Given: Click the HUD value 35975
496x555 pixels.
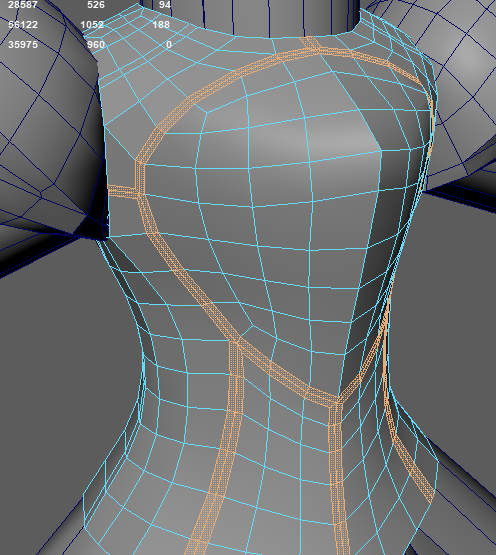Looking at the screenshot, I should [x=23, y=45].
